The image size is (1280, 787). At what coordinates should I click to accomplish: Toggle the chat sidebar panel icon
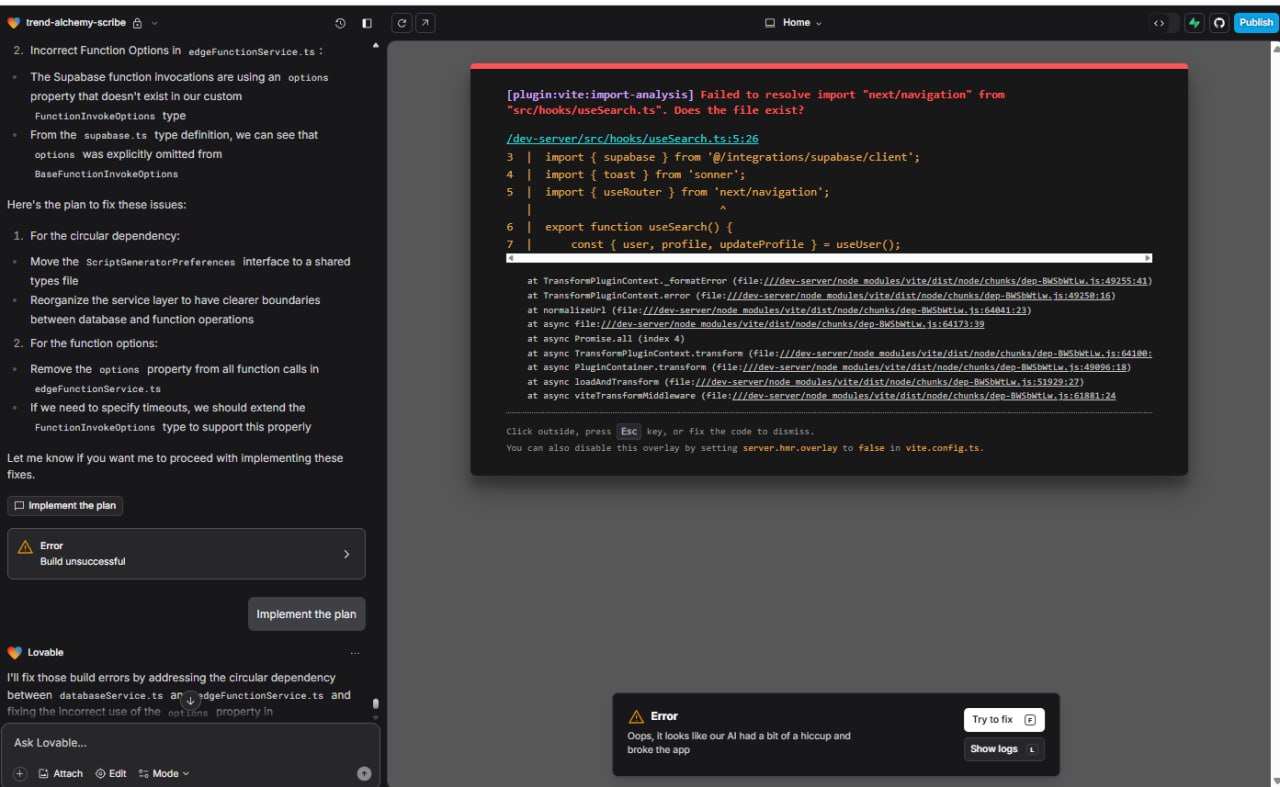[x=367, y=23]
